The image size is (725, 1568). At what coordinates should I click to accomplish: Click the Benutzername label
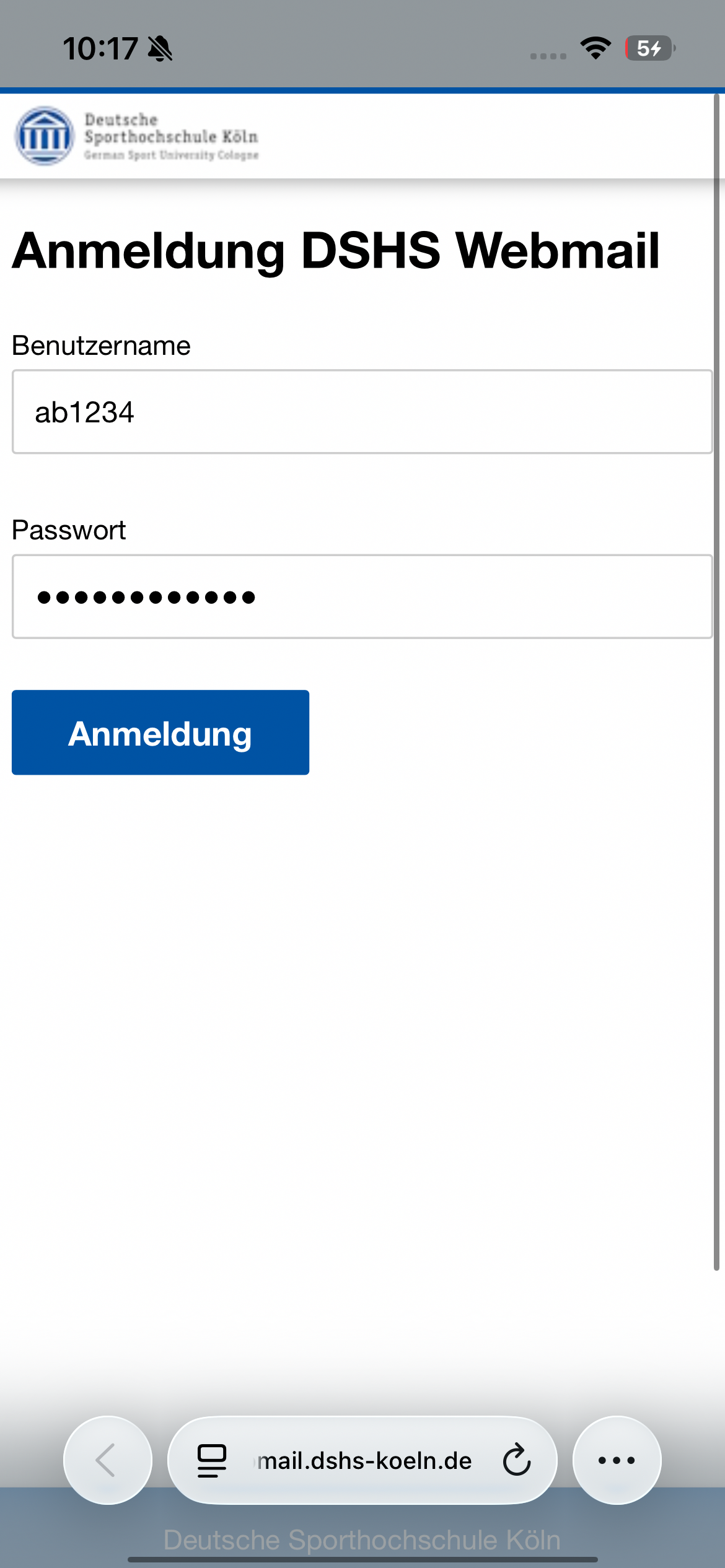tap(101, 346)
